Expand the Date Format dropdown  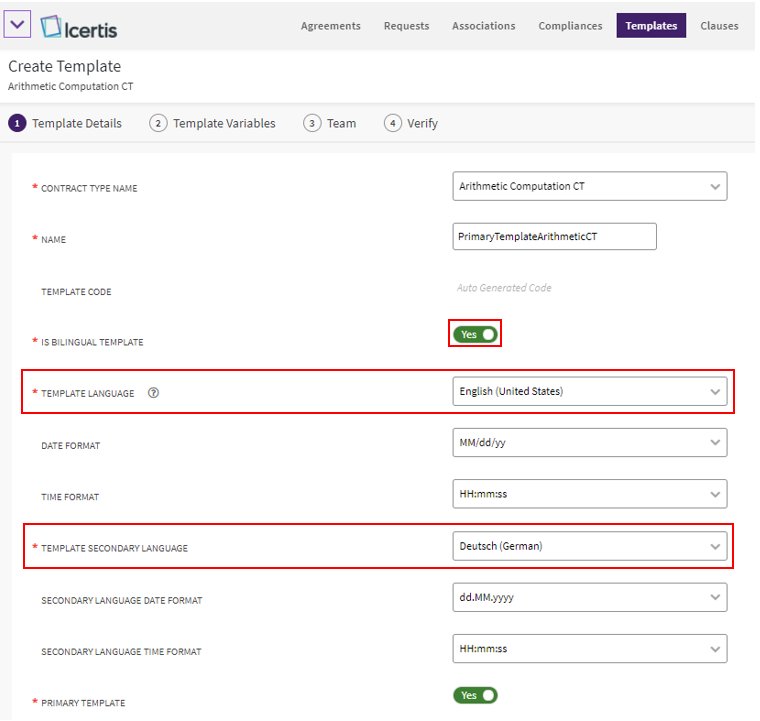[589, 443]
